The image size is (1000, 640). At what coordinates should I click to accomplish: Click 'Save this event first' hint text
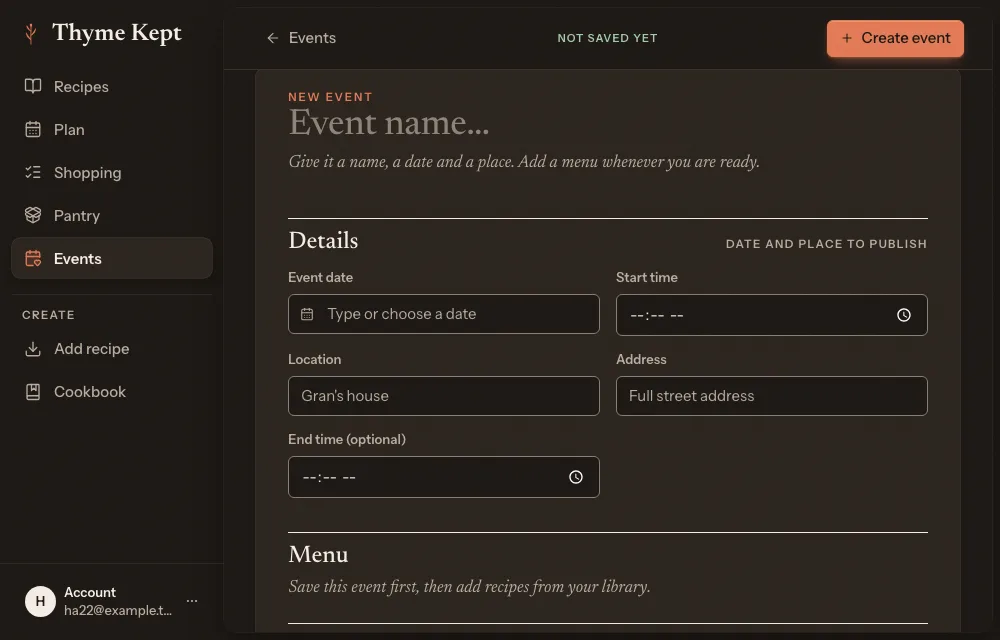coord(469,586)
